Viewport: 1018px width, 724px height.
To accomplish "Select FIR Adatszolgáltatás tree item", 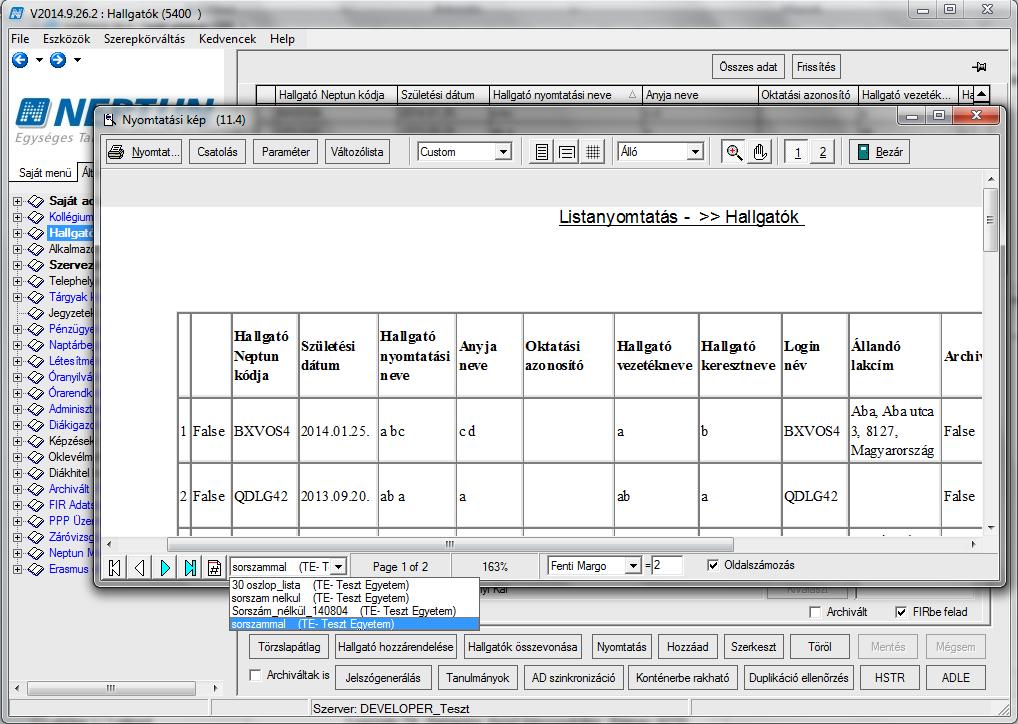I will click(71, 505).
